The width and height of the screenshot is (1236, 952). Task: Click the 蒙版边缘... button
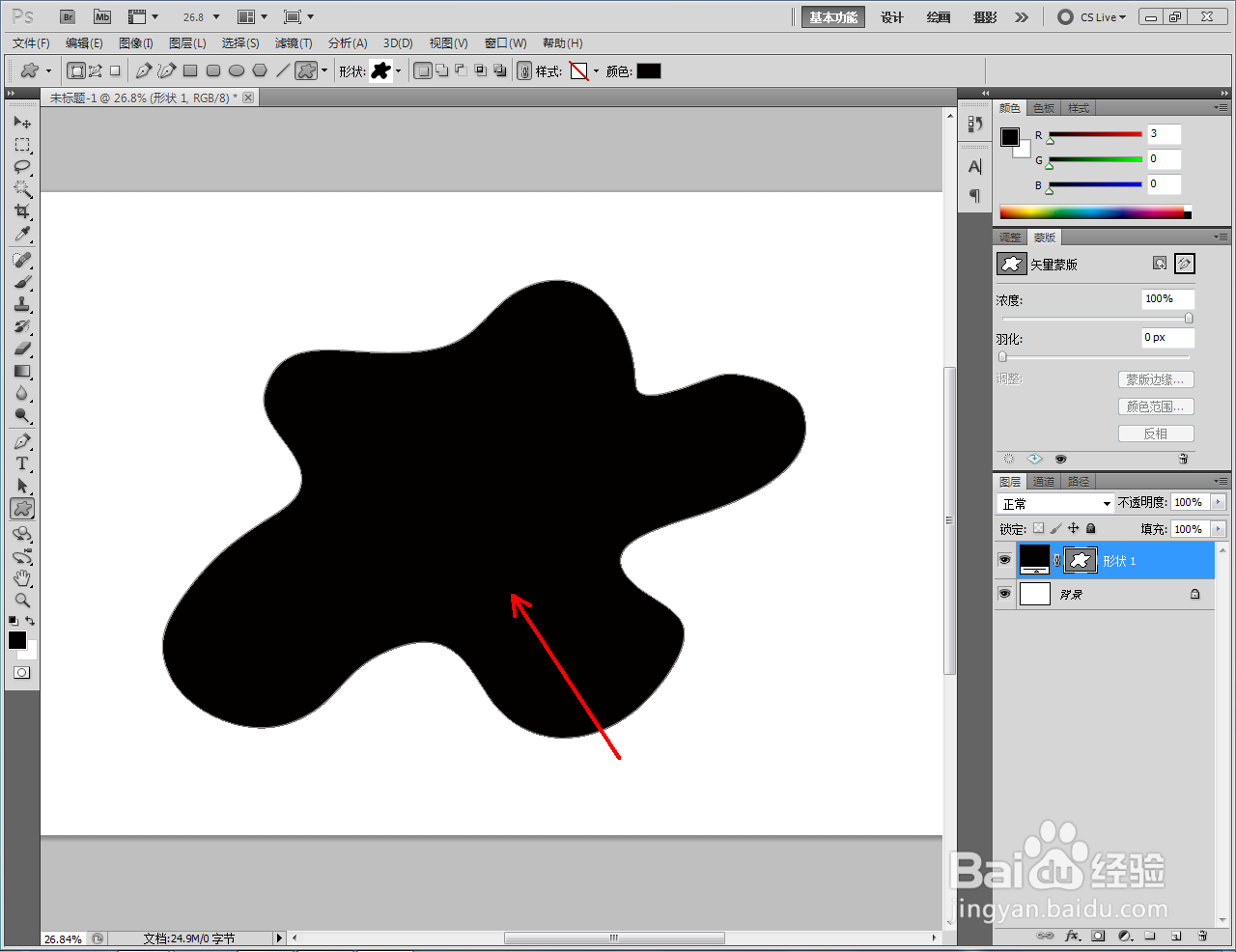1156,379
